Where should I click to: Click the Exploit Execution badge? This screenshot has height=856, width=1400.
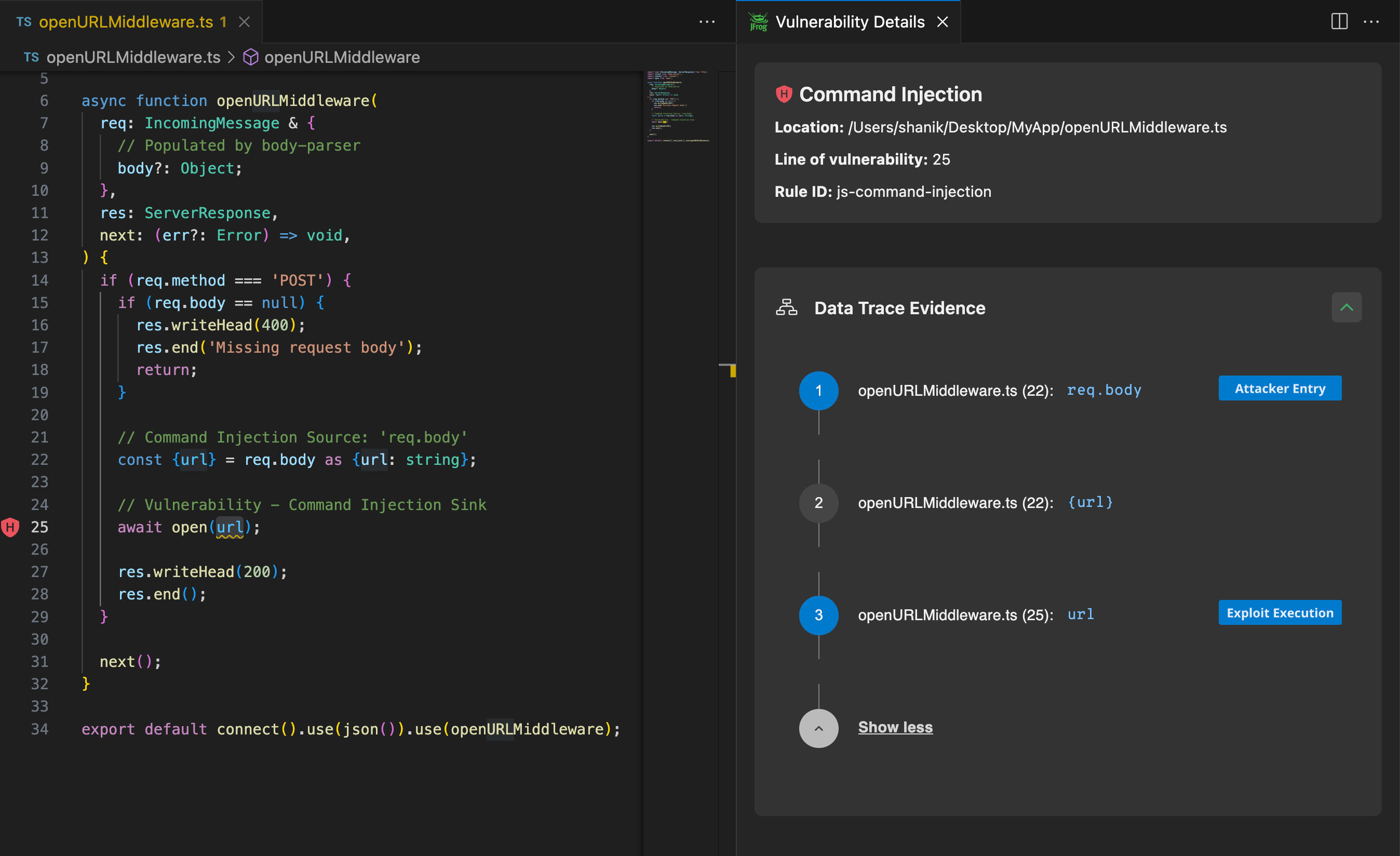pyautogui.click(x=1279, y=613)
